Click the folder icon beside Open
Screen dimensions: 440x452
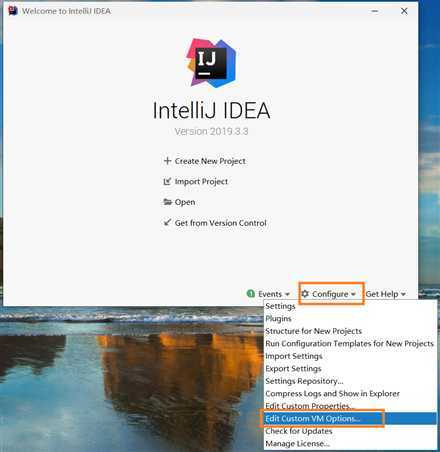pyautogui.click(x=167, y=202)
